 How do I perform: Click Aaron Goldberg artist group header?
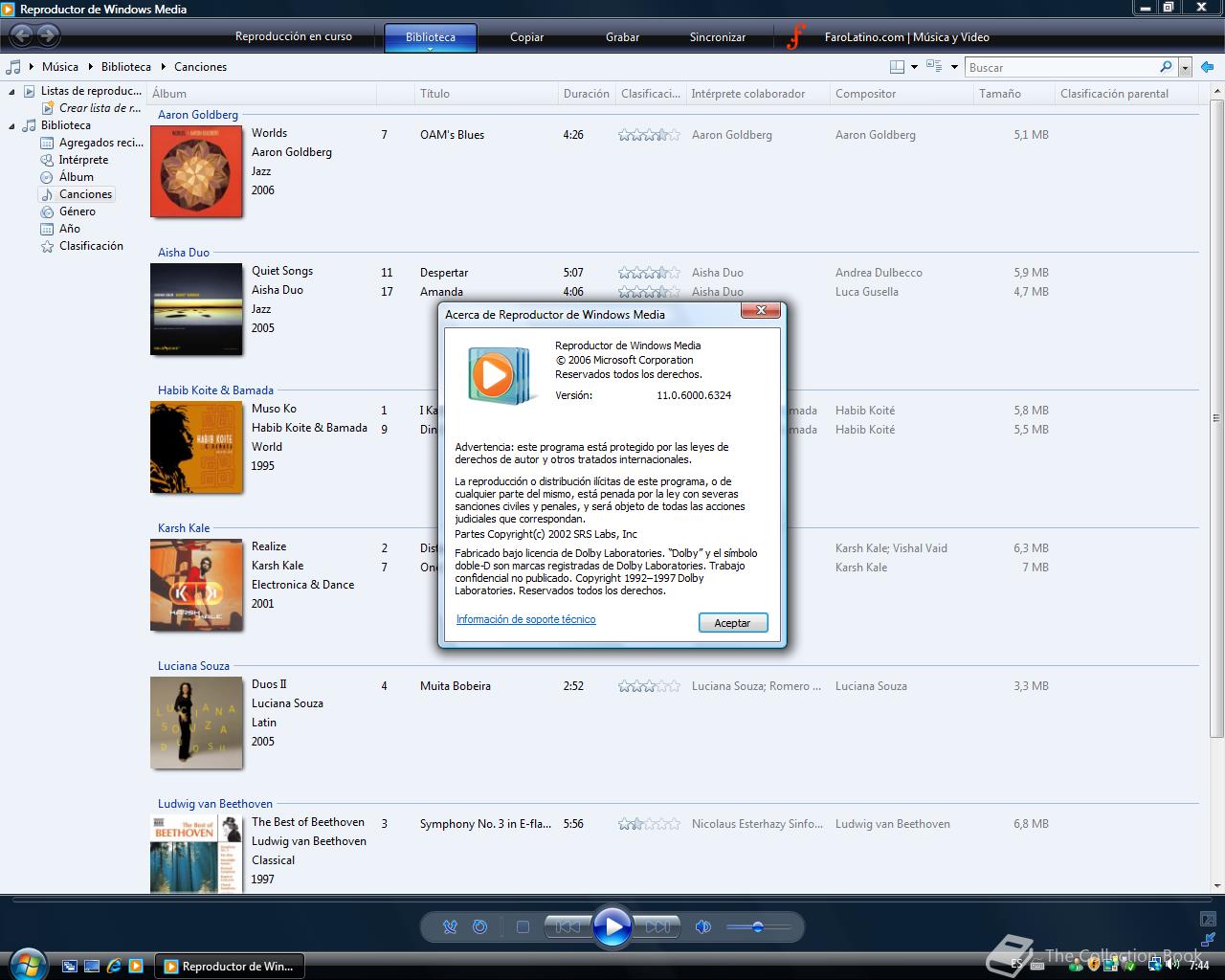[x=198, y=115]
